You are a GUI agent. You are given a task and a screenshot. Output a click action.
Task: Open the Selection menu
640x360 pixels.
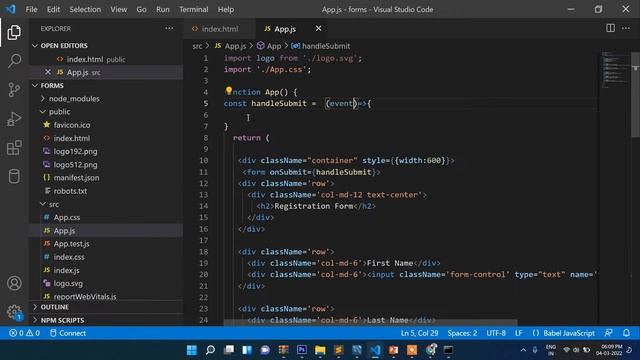pyautogui.click(x=85, y=9)
